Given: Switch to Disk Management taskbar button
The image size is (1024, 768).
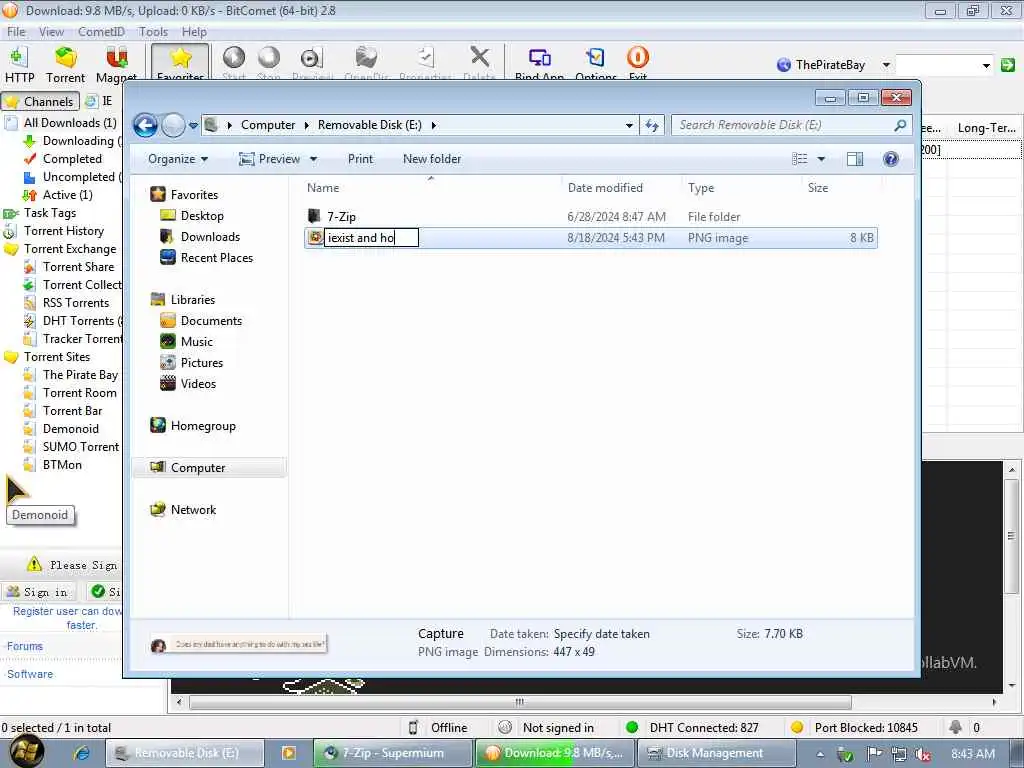Looking at the screenshot, I should [x=715, y=753].
